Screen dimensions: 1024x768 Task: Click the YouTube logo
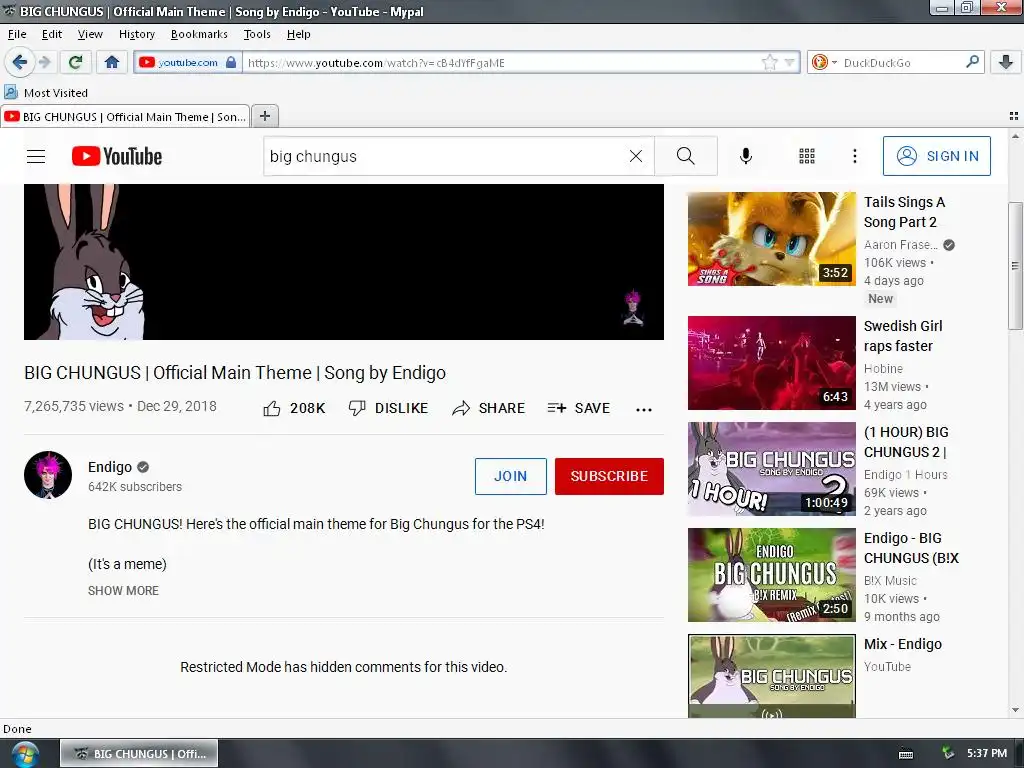tap(117, 156)
